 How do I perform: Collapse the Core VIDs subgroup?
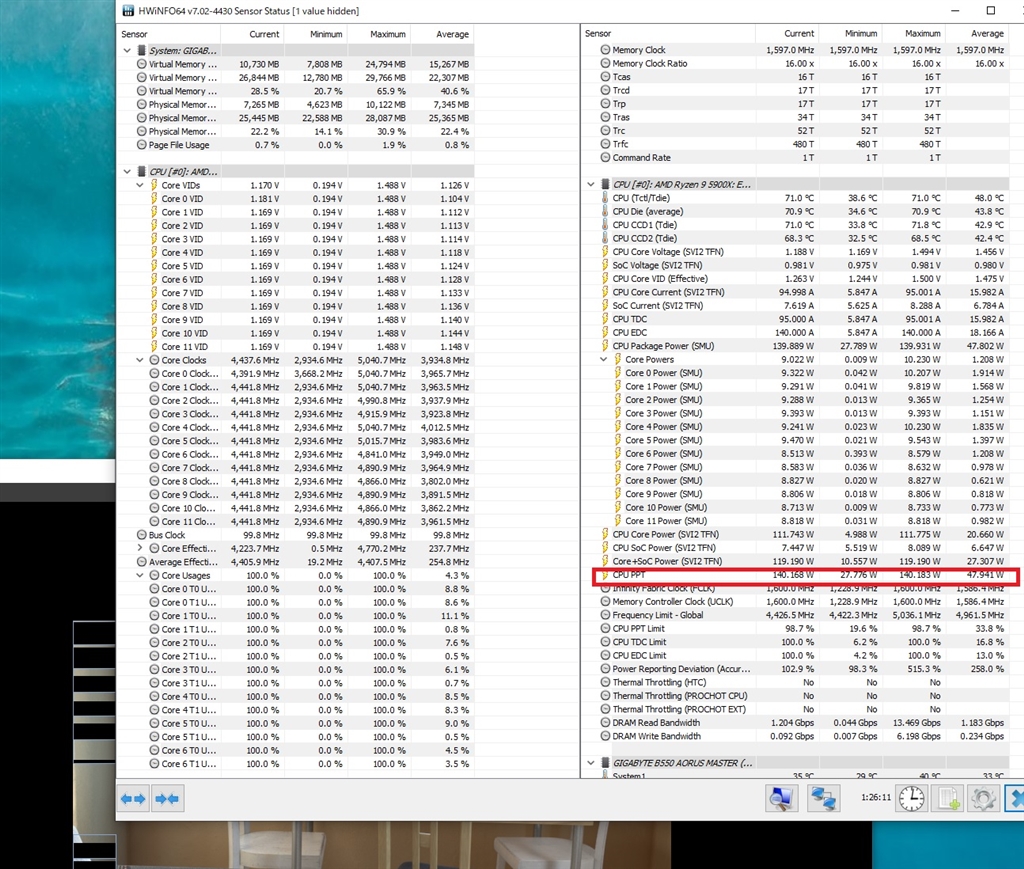point(140,185)
